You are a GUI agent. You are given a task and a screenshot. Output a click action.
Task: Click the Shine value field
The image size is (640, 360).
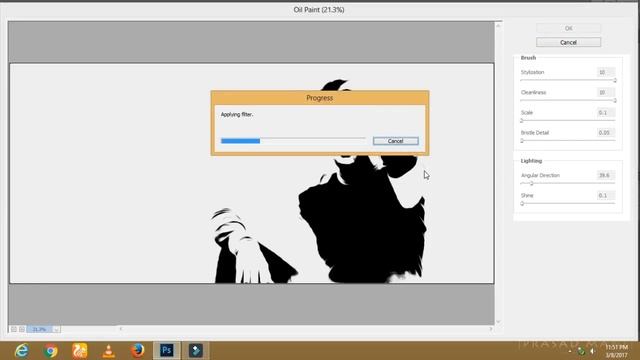tap(605, 196)
